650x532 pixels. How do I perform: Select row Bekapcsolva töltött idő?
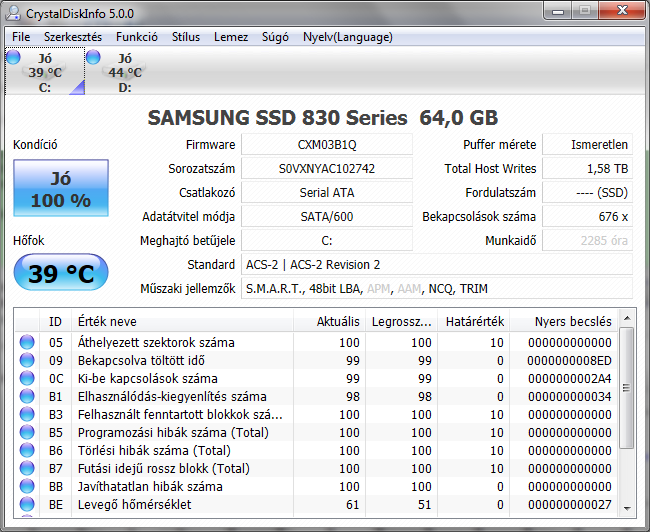316,360
